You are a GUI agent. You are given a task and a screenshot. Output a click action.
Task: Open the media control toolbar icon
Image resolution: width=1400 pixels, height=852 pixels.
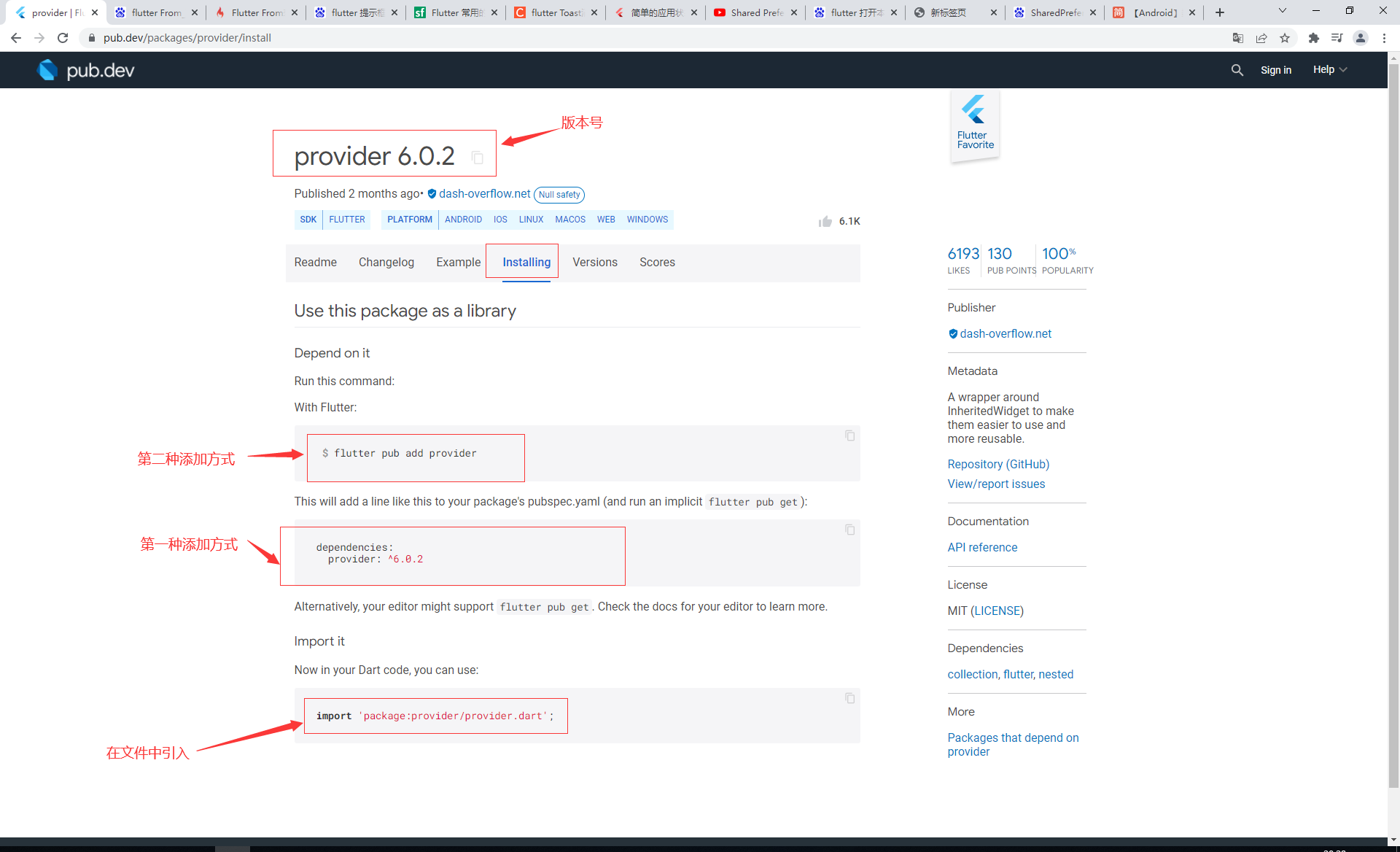click(x=1337, y=38)
